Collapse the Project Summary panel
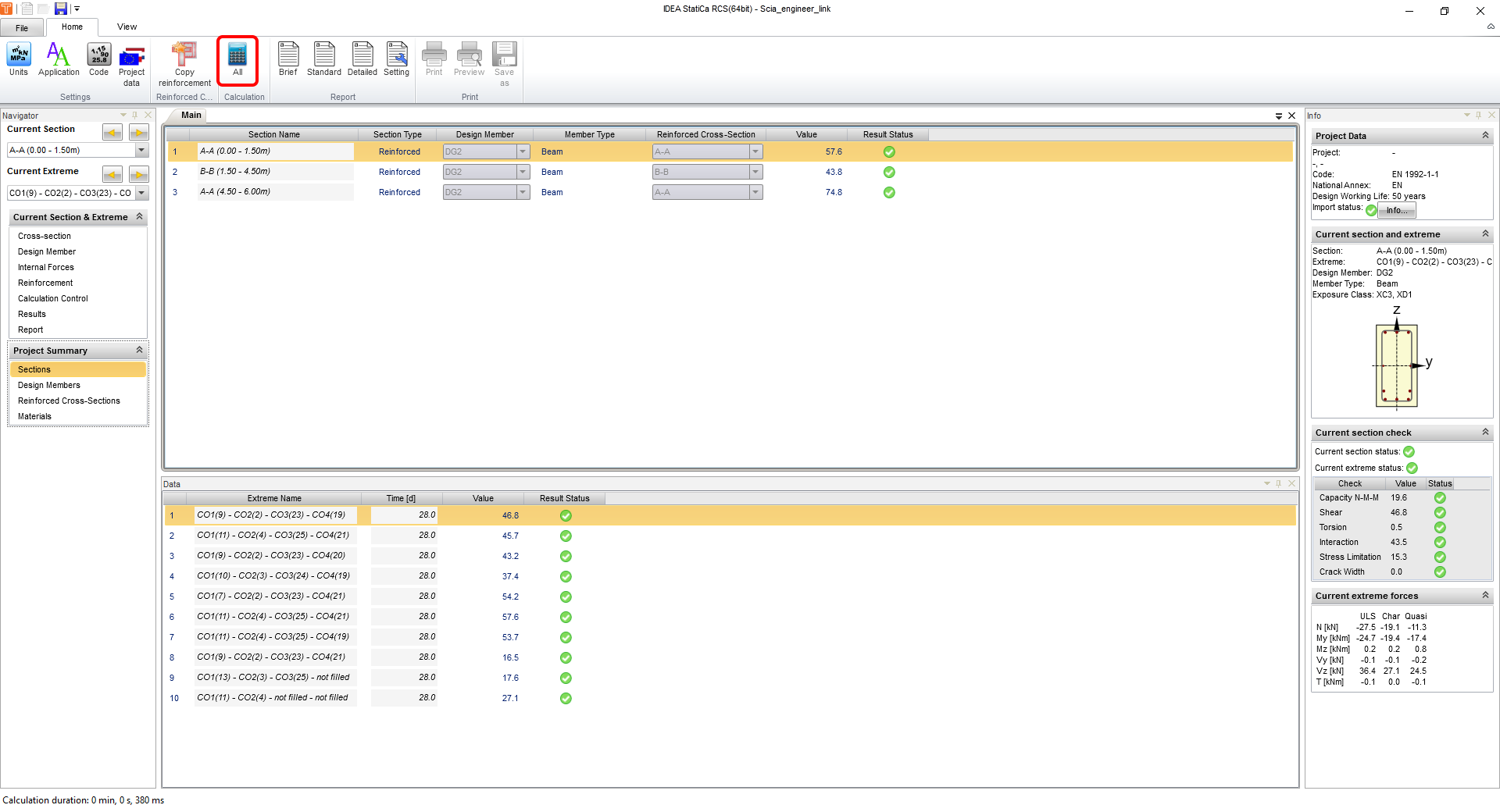Screen dimensions: 1500x812 139,351
